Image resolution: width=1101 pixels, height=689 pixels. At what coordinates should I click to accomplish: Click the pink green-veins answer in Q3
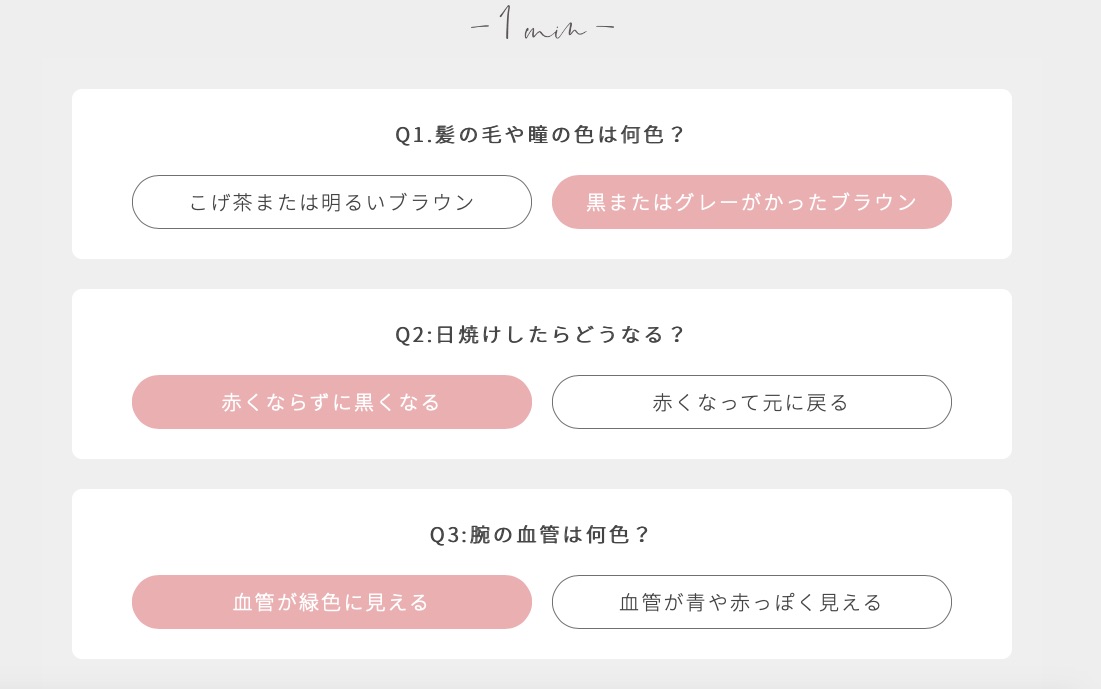click(331, 602)
